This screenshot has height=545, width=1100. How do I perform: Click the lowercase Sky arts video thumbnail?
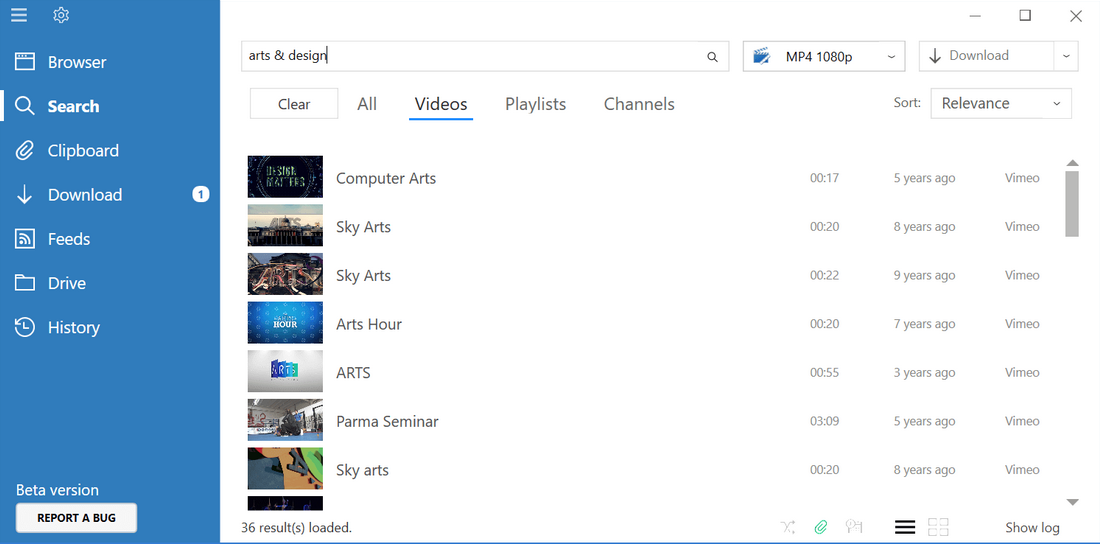pyautogui.click(x=286, y=469)
